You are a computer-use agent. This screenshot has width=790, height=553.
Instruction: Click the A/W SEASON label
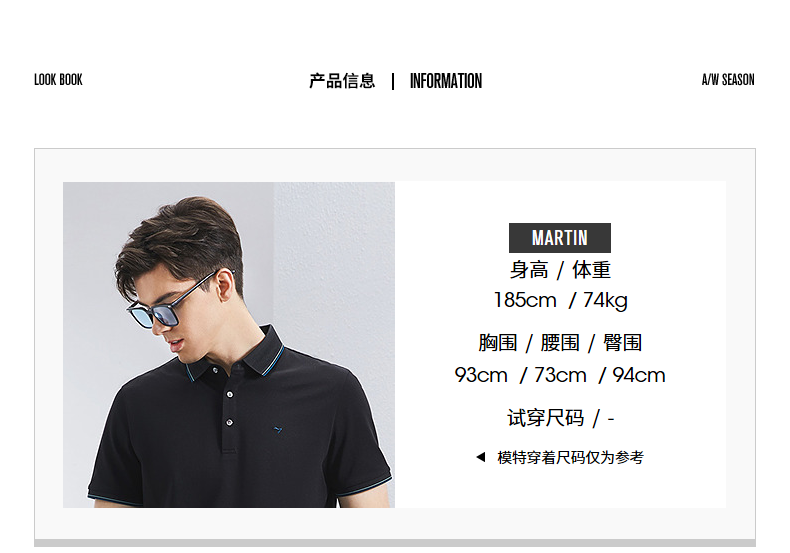coord(728,80)
